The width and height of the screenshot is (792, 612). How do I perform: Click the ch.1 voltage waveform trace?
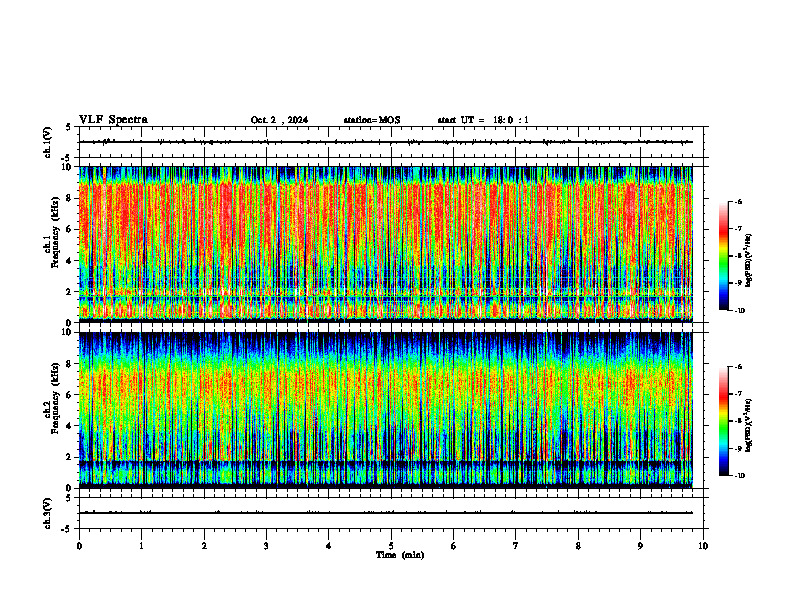pos(386,142)
